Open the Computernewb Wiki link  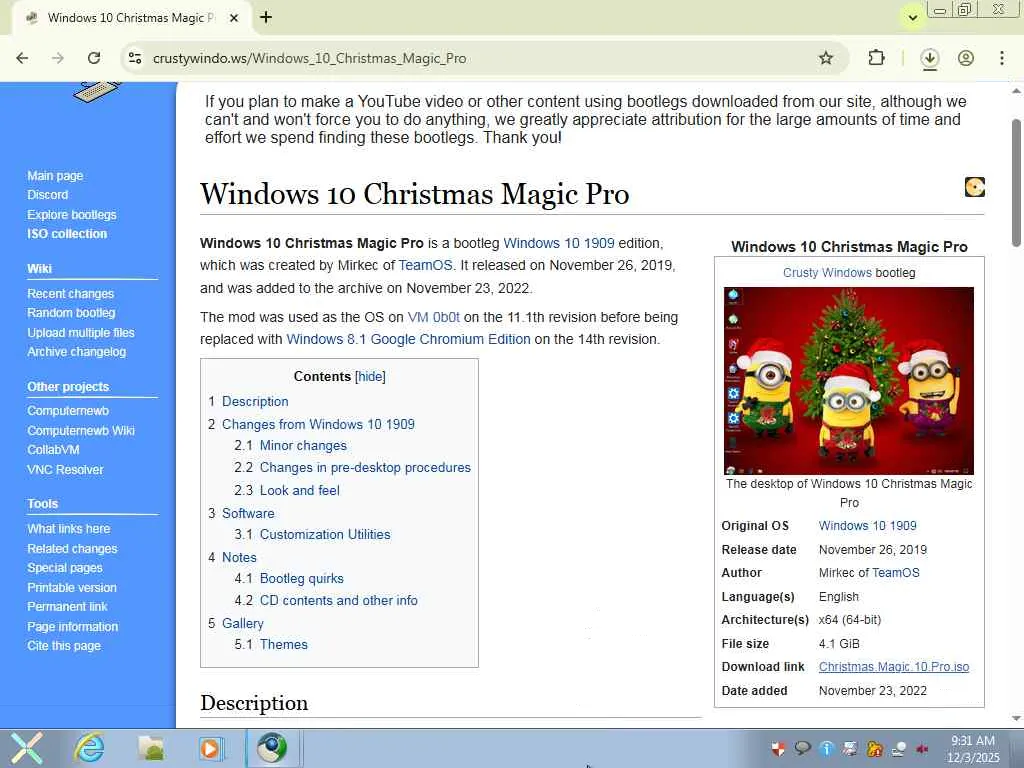[x=80, y=430]
